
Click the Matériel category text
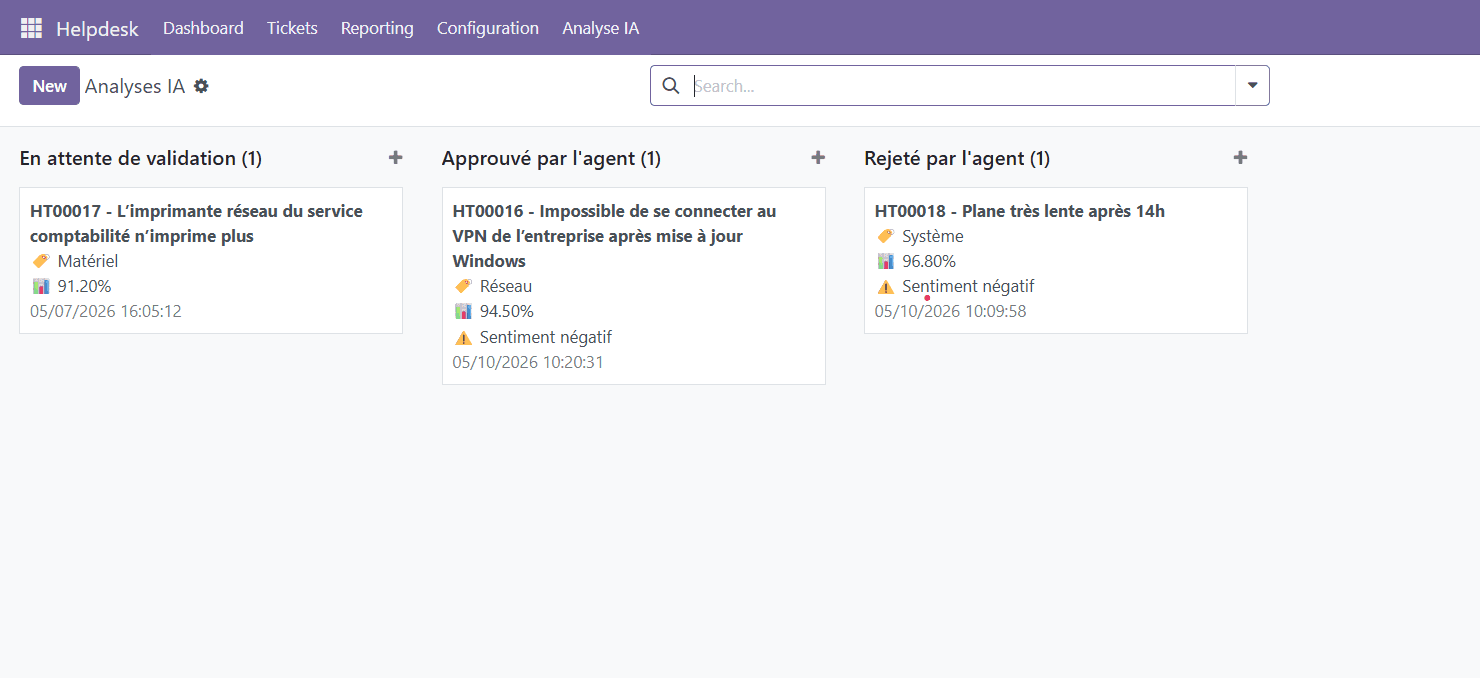tap(88, 261)
